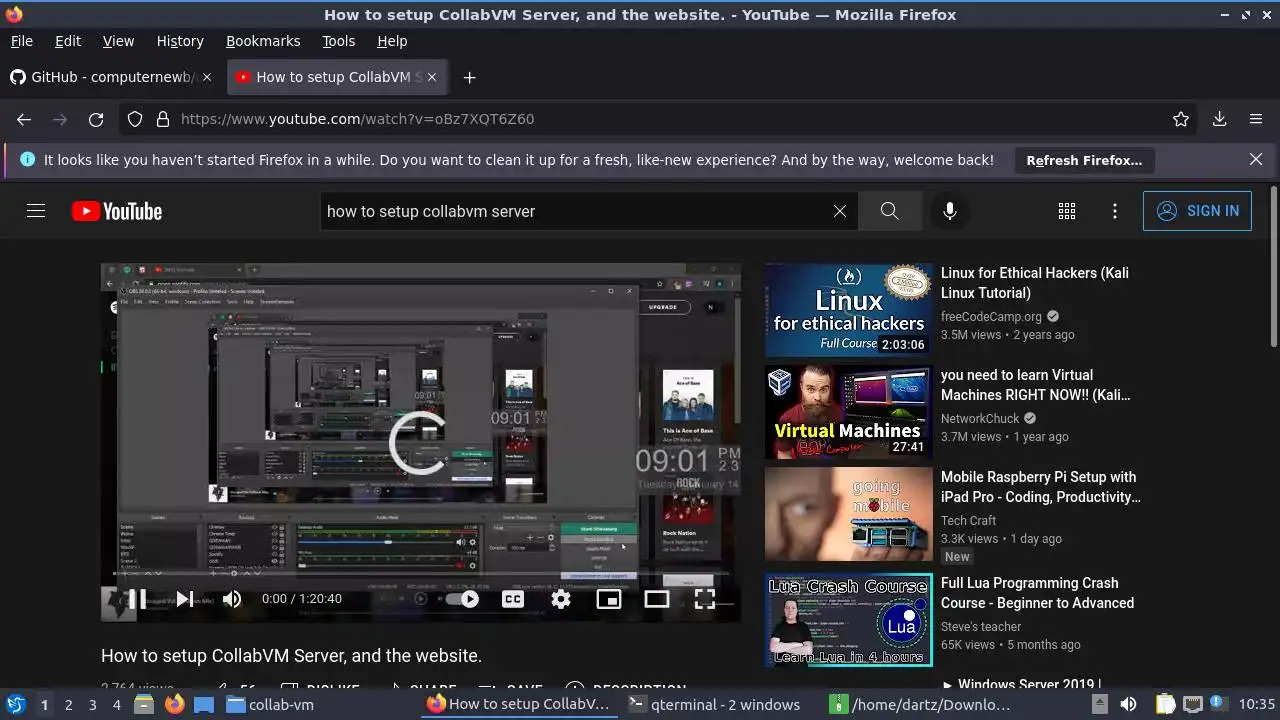
Task: Close the GitHub tab
Action: [x=207, y=77]
